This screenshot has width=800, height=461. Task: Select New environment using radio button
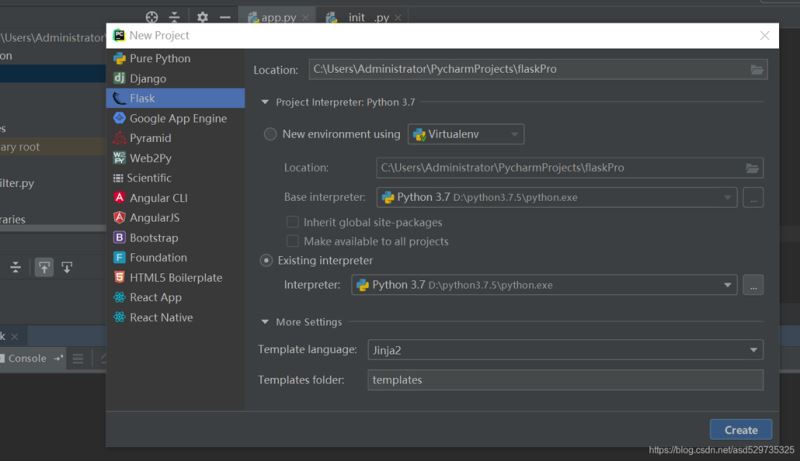coord(270,134)
